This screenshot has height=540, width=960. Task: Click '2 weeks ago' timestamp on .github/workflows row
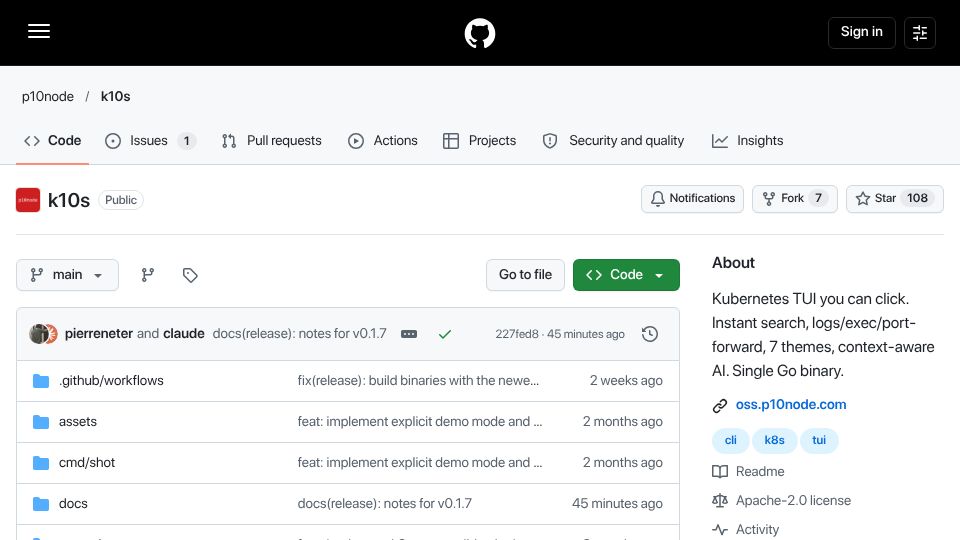point(626,381)
